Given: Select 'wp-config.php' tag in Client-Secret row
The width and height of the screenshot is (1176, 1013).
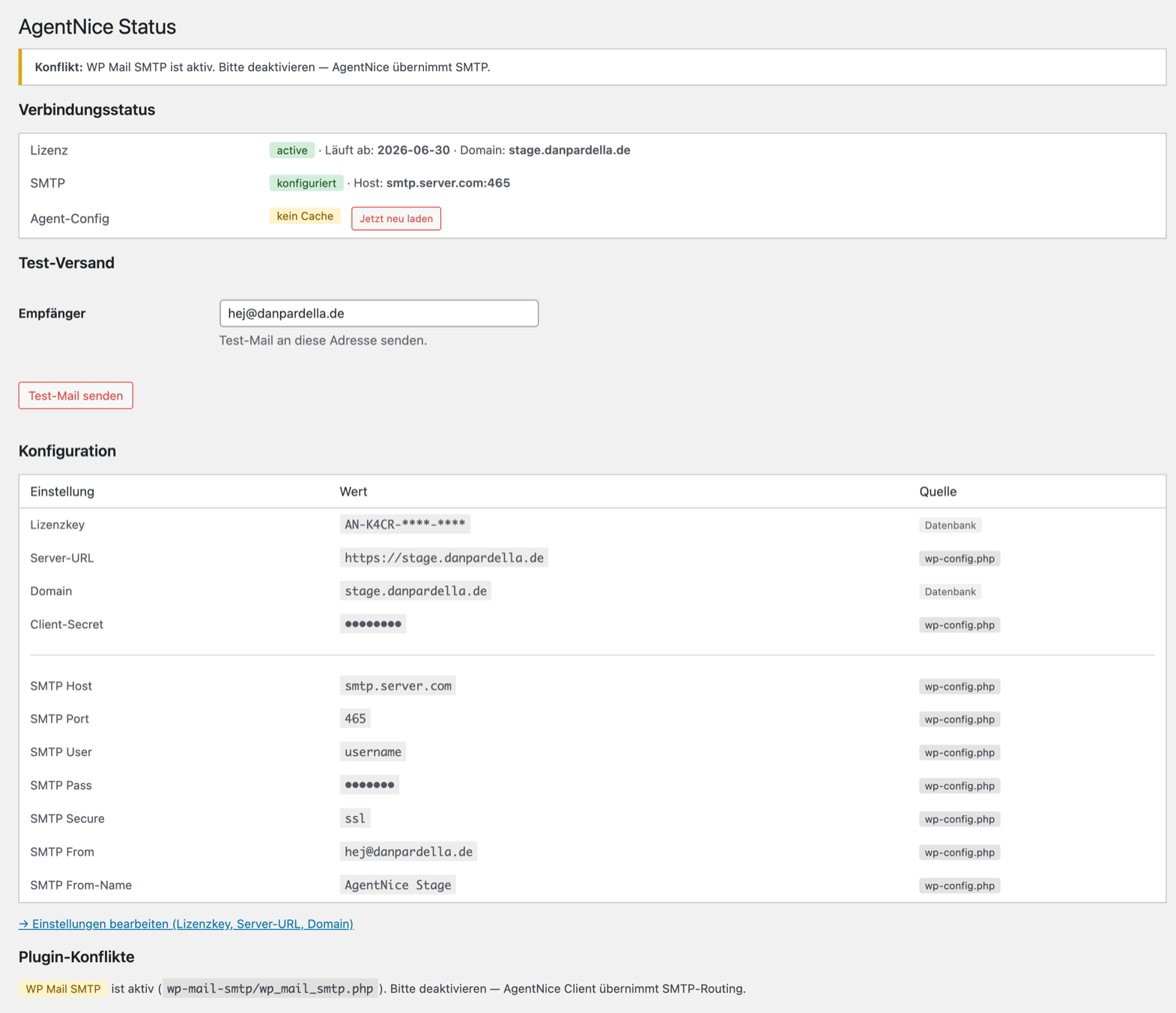Looking at the screenshot, I should click(x=960, y=625).
